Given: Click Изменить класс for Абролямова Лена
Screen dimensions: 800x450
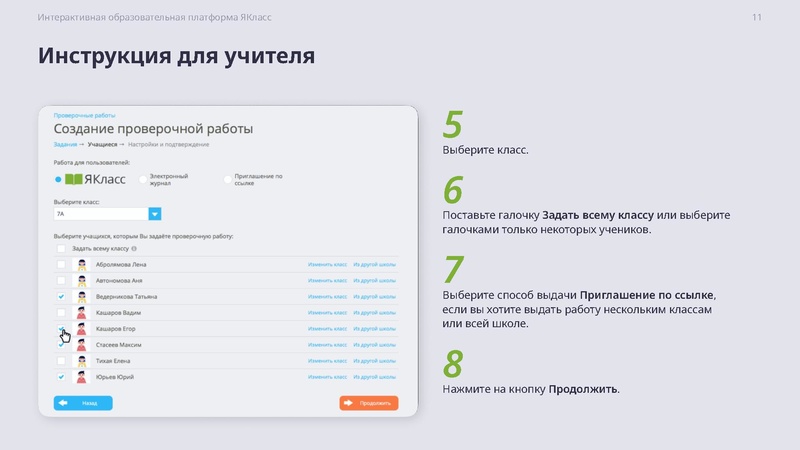Looking at the screenshot, I should (328, 264).
